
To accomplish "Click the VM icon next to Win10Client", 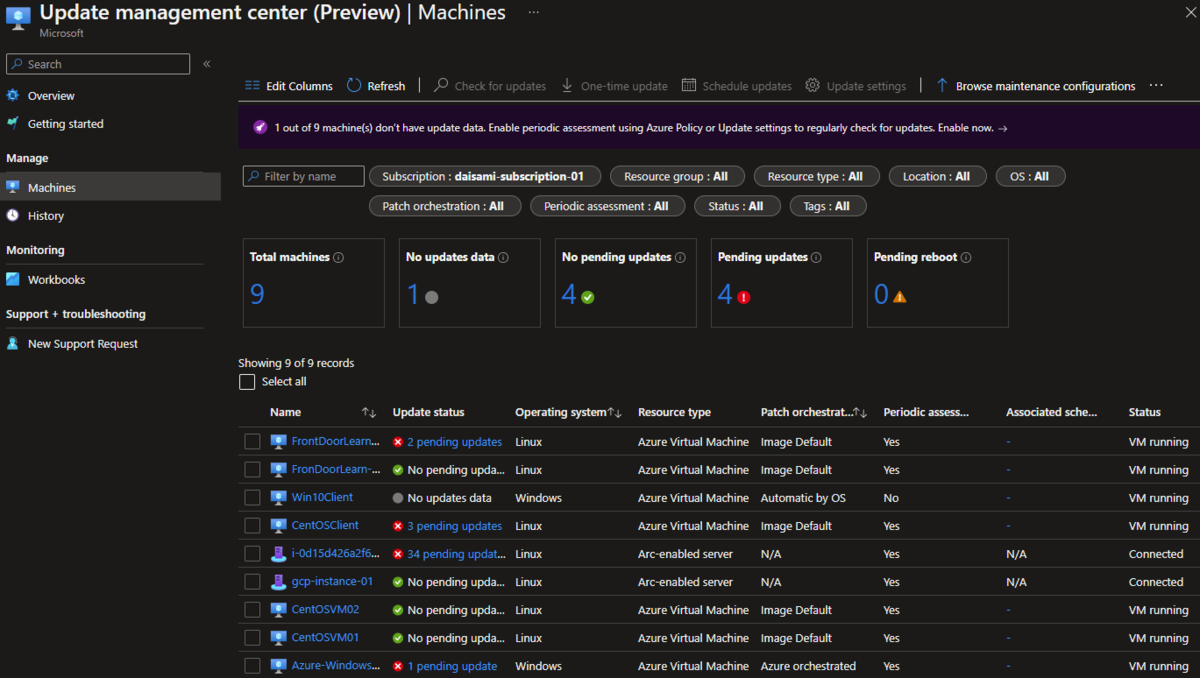I will (279, 498).
